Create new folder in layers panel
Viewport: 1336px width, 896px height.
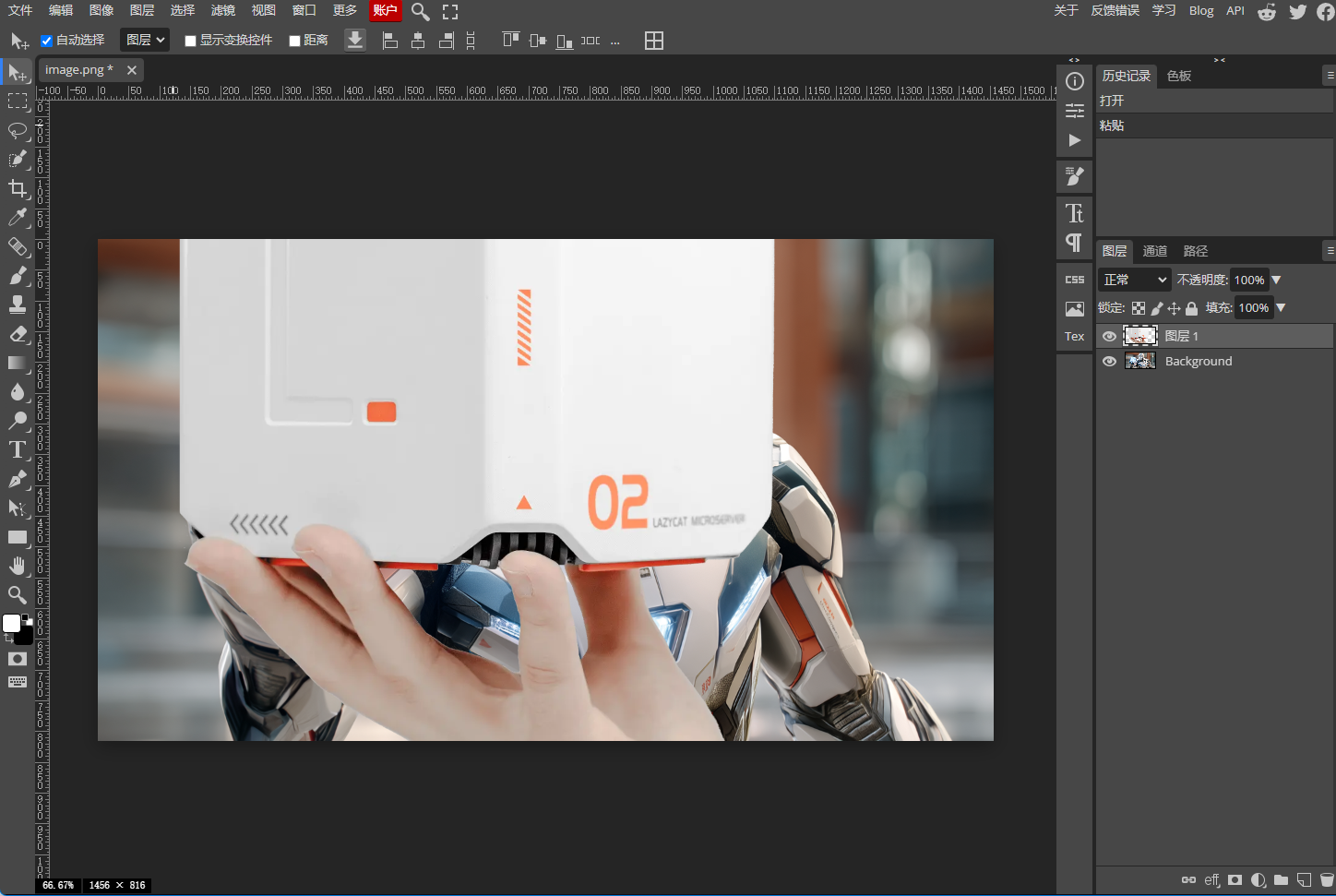1281,880
